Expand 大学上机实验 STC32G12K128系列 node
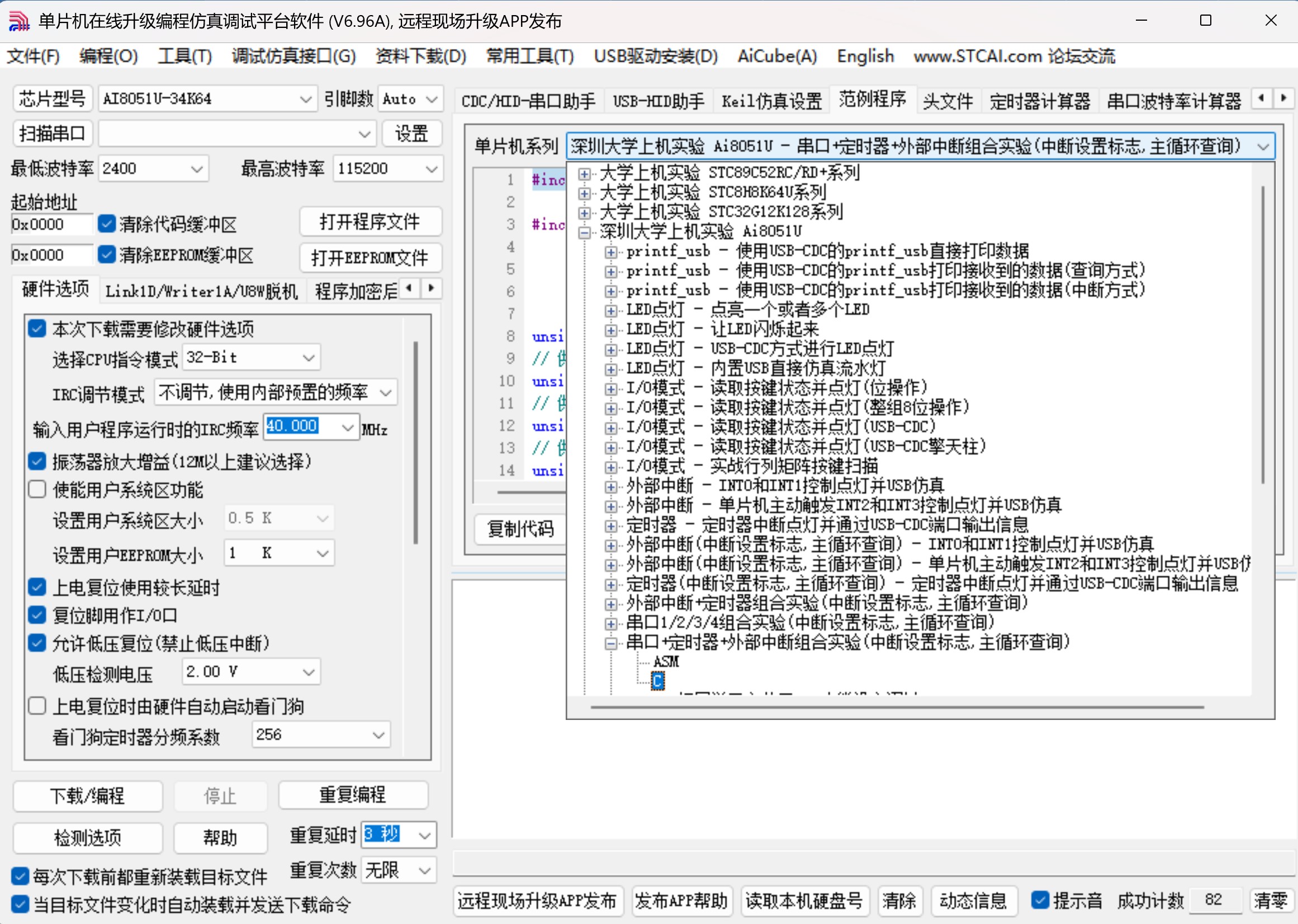The width and height of the screenshot is (1298, 924). click(x=584, y=213)
